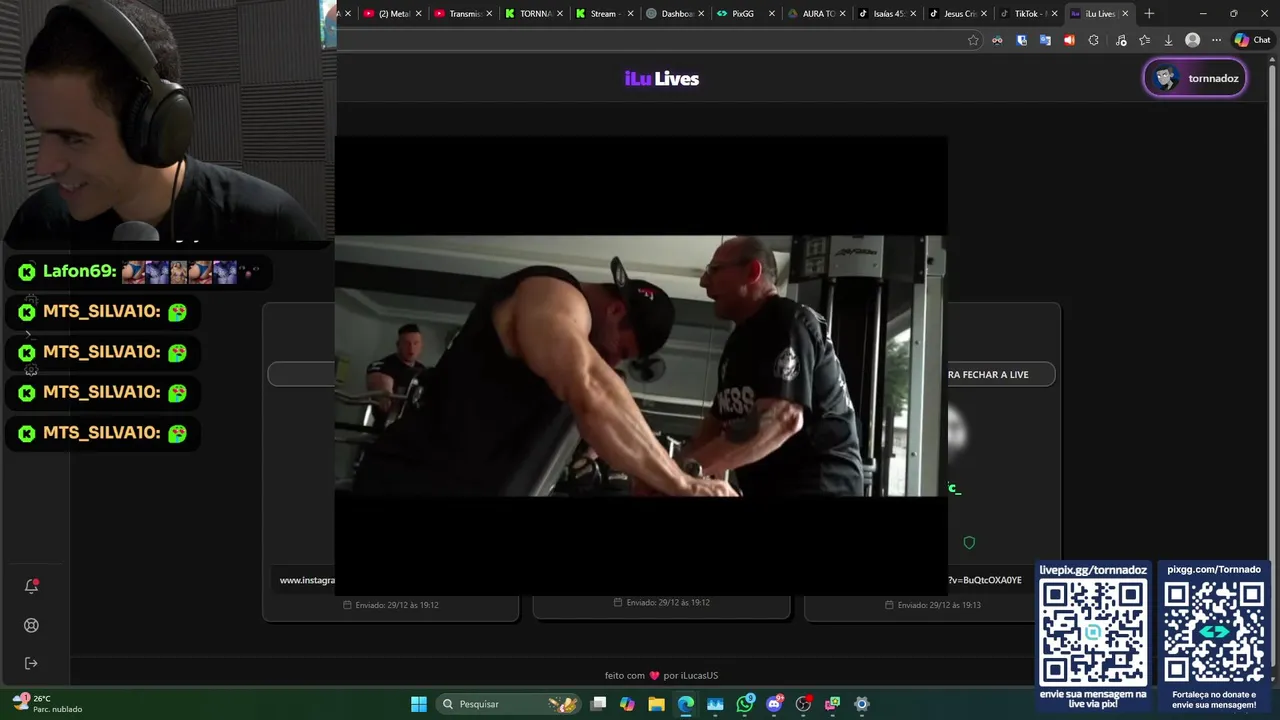The height and width of the screenshot is (720, 1280).
Task: Switch to the AURA TC tab
Action: pos(816,14)
